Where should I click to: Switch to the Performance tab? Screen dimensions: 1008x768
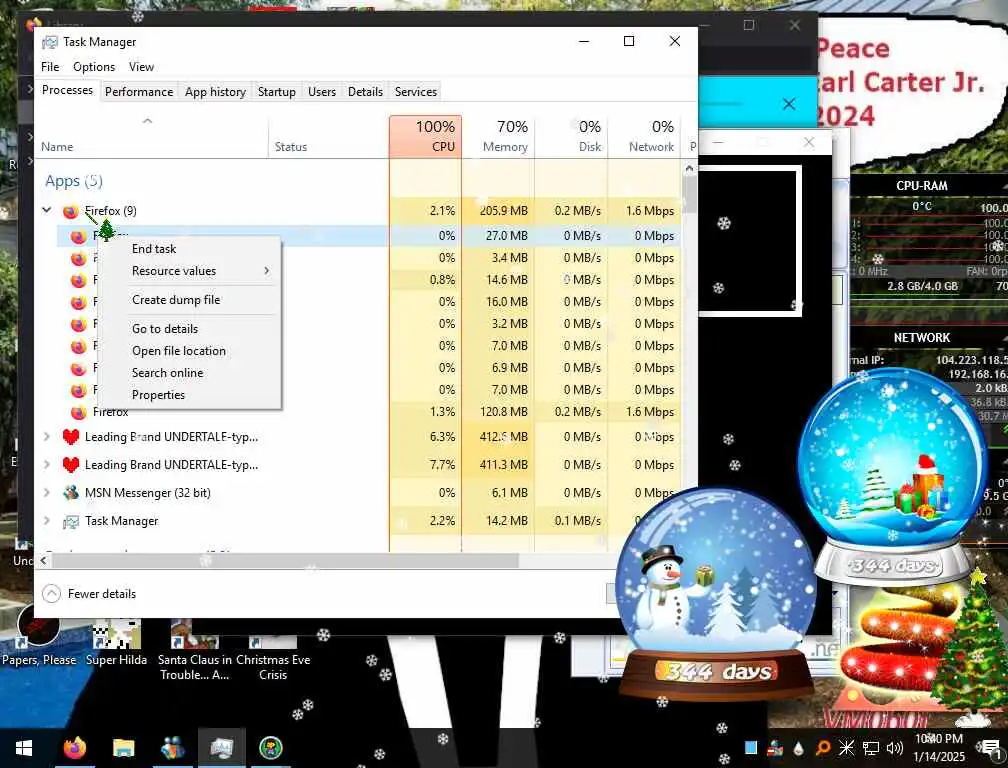point(139,92)
